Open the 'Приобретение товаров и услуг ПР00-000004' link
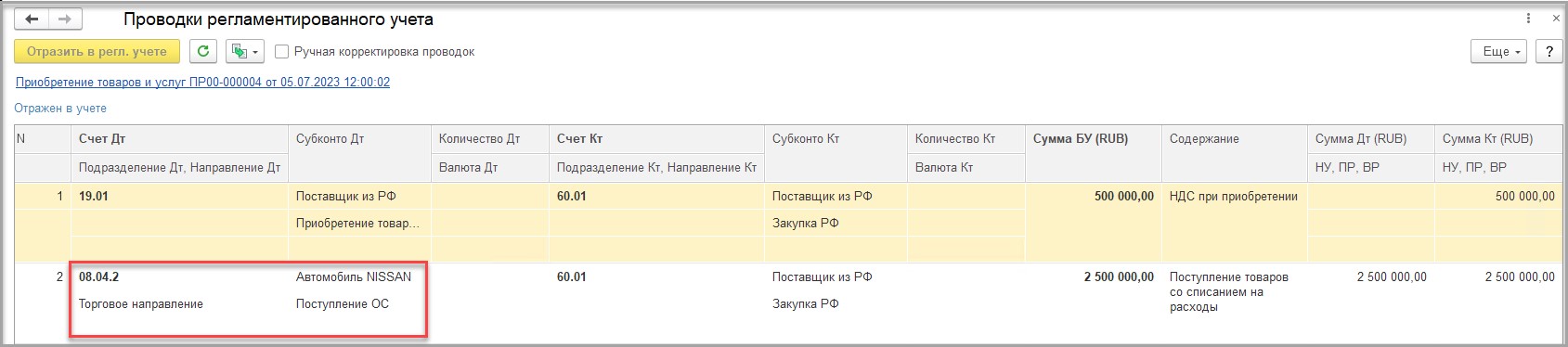The height and width of the screenshot is (347, 1568). [x=202, y=82]
